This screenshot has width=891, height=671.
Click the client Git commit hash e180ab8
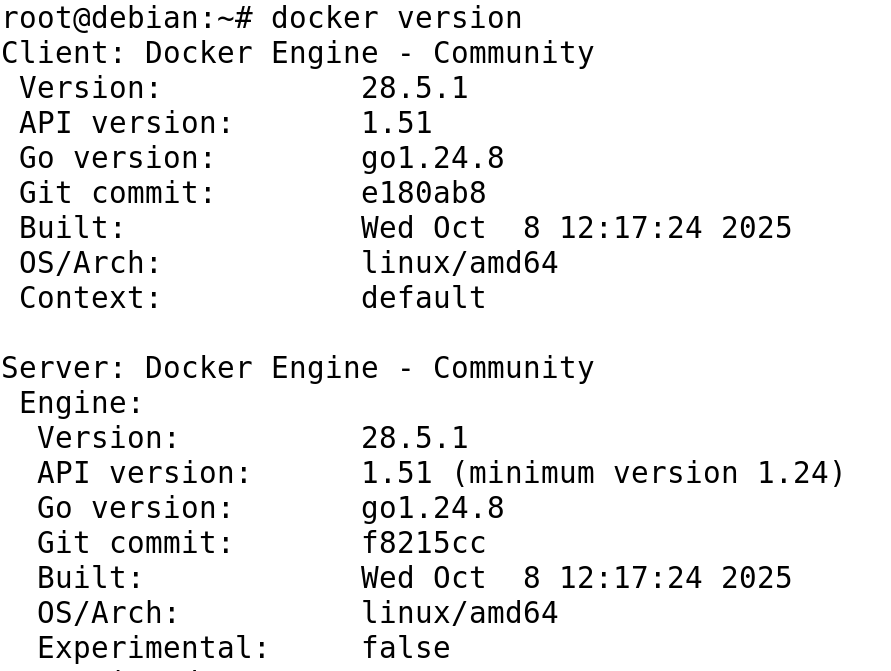(x=423, y=193)
